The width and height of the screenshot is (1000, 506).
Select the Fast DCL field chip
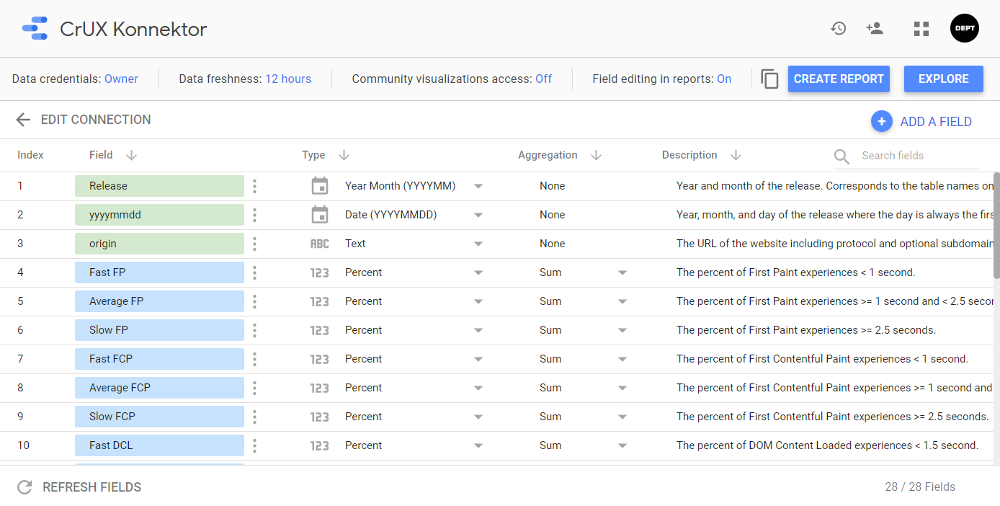tap(159, 445)
